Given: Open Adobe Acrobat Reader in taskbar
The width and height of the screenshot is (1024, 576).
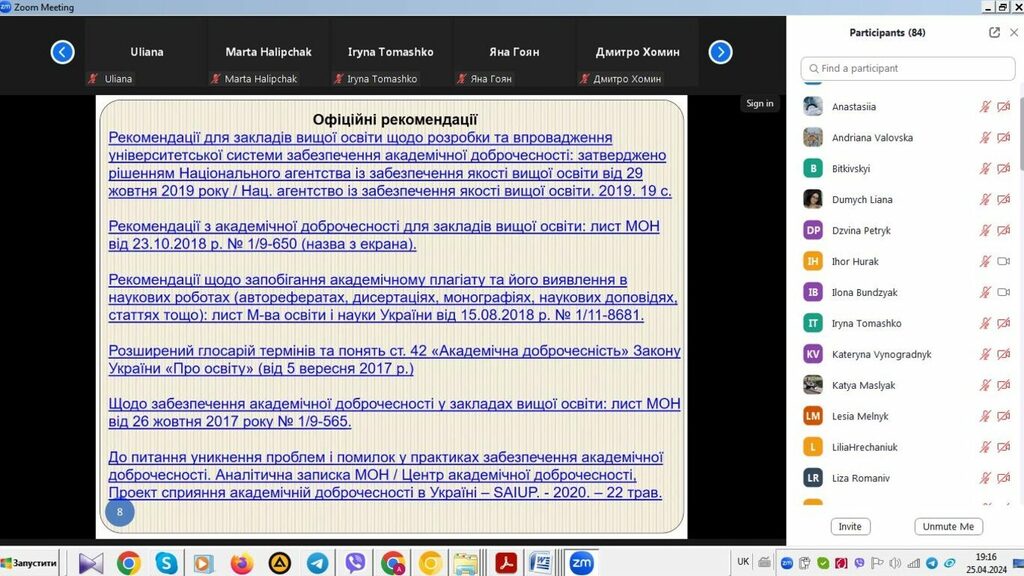Looking at the screenshot, I should (506, 563).
